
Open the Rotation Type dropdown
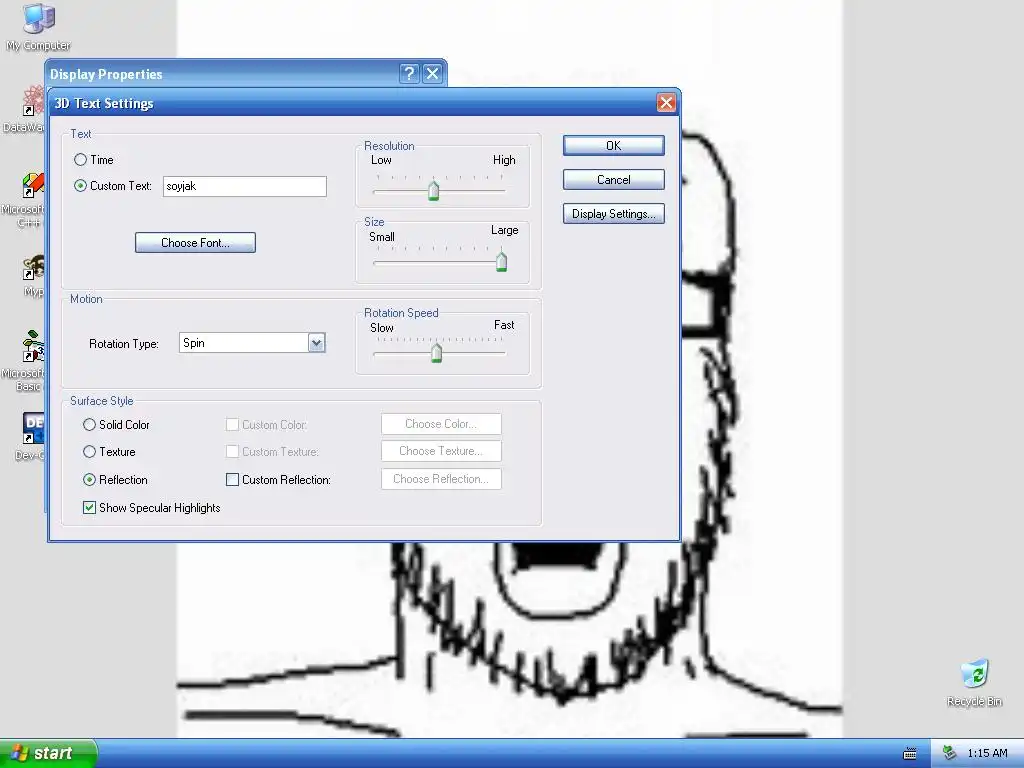click(316, 343)
